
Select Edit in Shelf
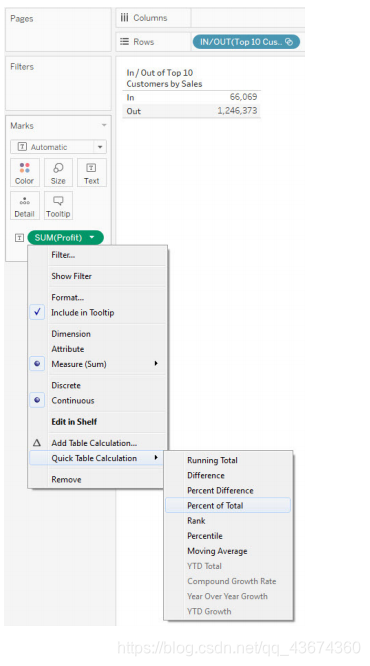click(97, 422)
